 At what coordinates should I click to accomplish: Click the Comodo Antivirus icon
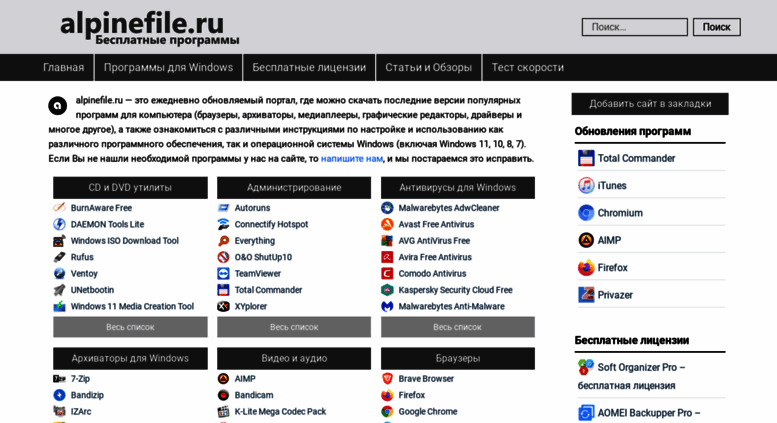click(x=387, y=273)
